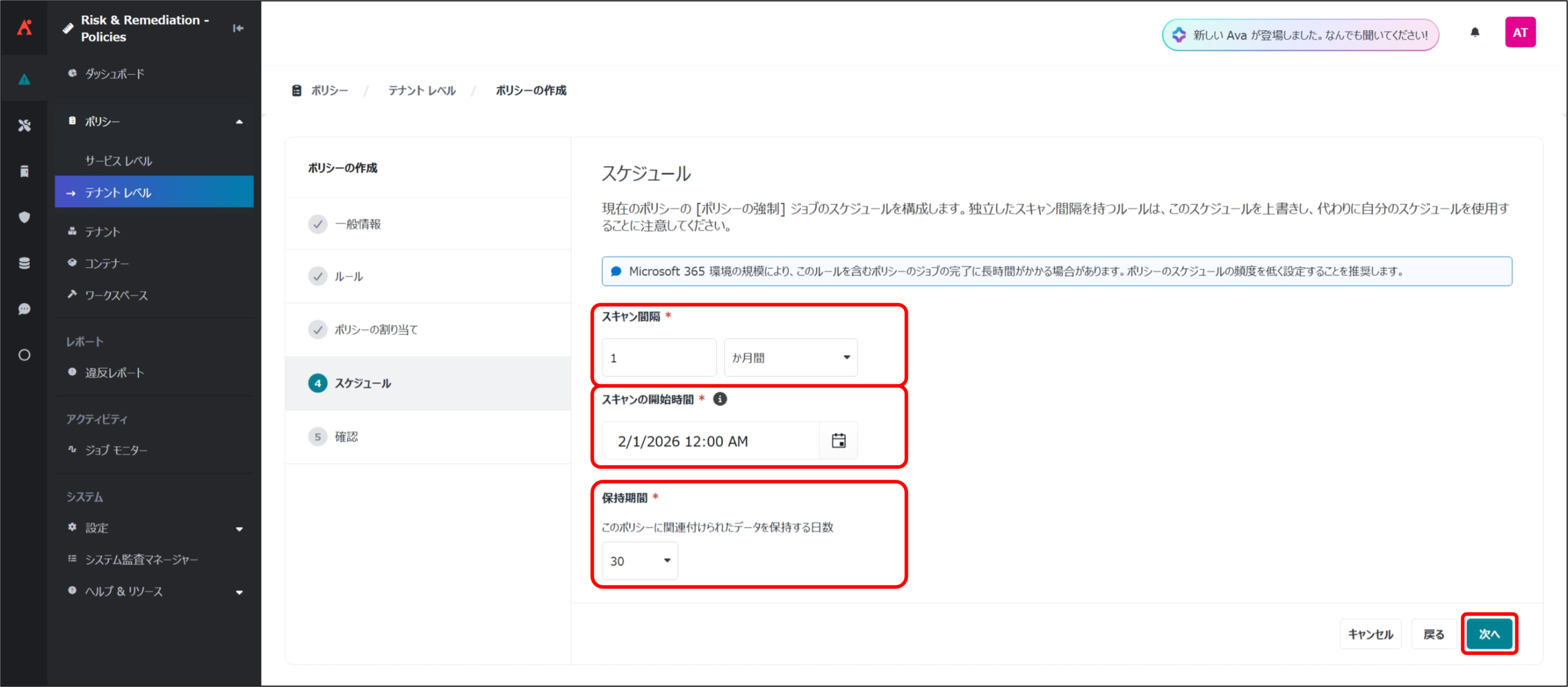Click the キャンセル button
This screenshot has width=1568, height=687.
tap(1371, 634)
